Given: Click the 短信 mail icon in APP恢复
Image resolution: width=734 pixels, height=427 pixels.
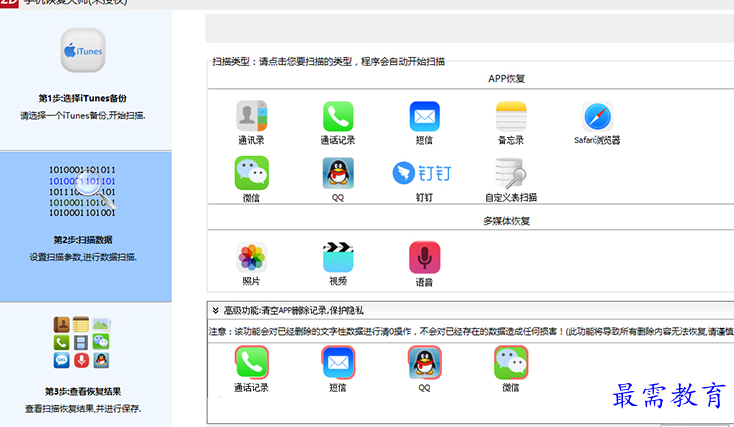Looking at the screenshot, I should click(425, 116).
